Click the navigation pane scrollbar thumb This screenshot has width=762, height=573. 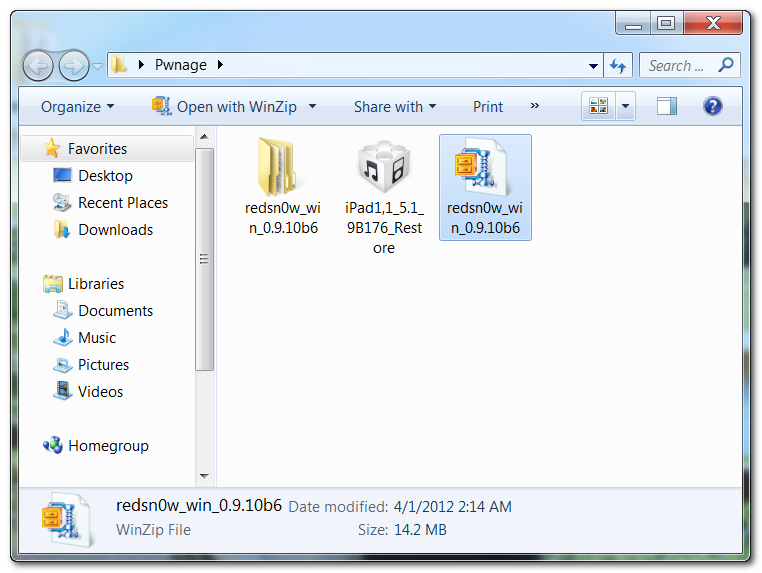point(205,259)
